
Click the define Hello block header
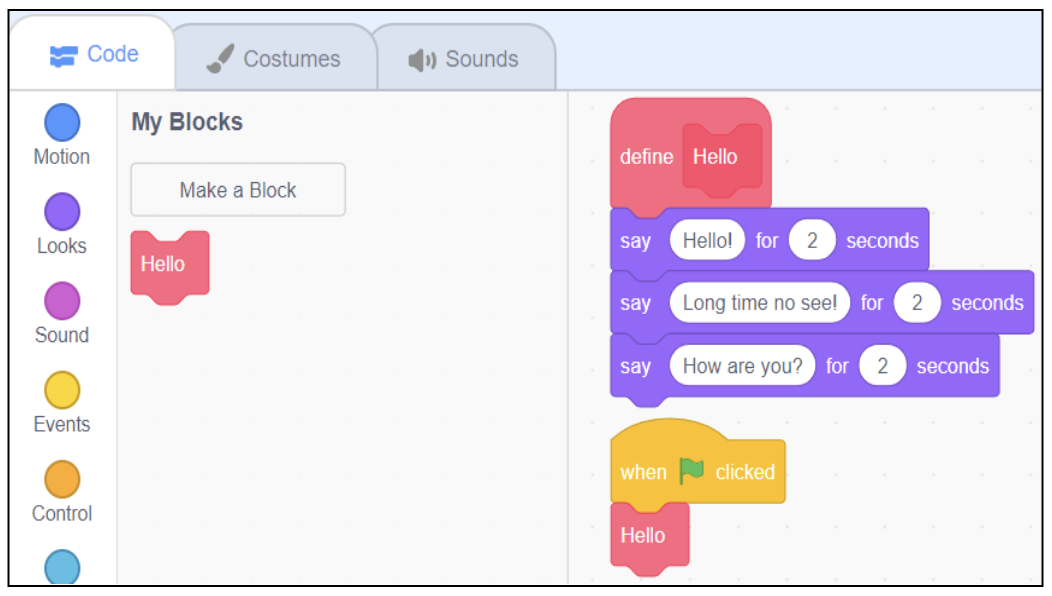645,157
